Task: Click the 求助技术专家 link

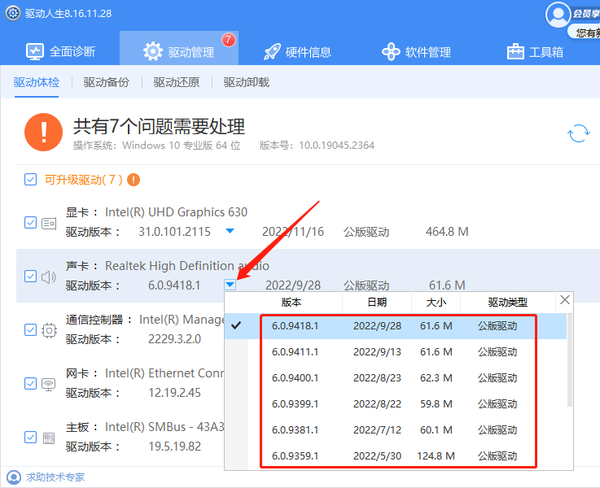Action: [55, 477]
